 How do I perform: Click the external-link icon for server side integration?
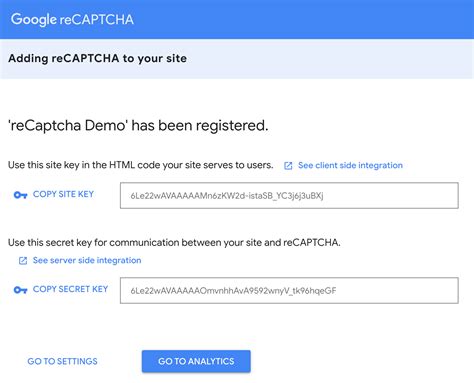coord(23,261)
